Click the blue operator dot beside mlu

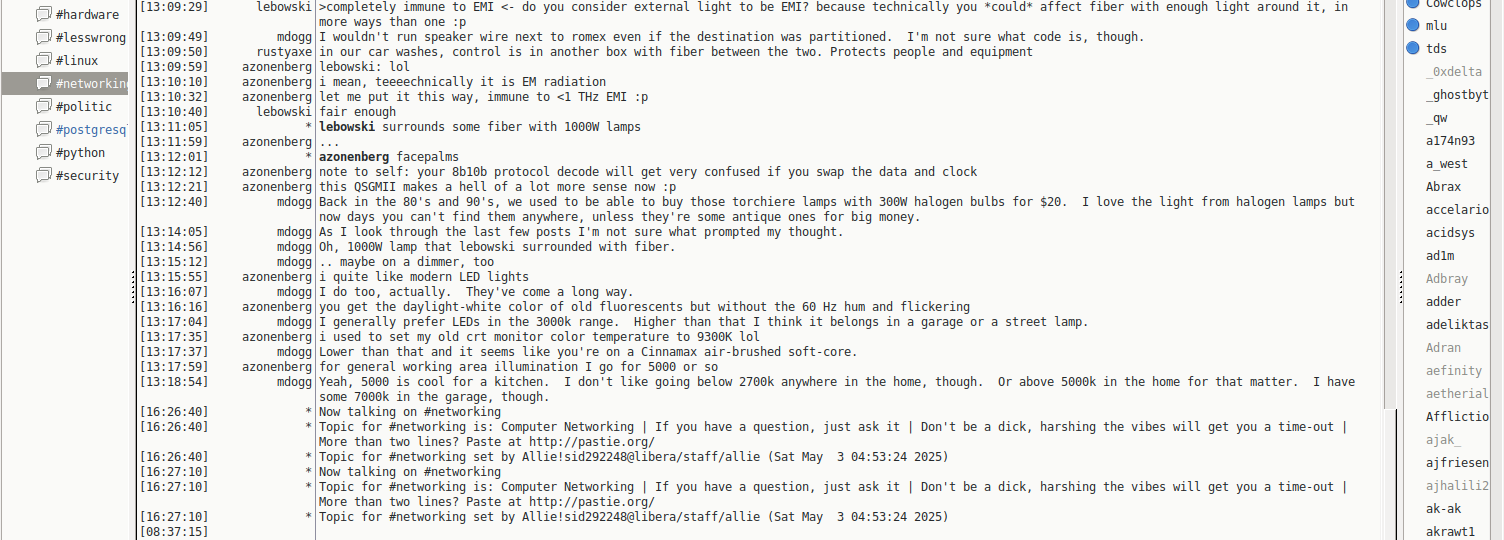tap(1412, 25)
